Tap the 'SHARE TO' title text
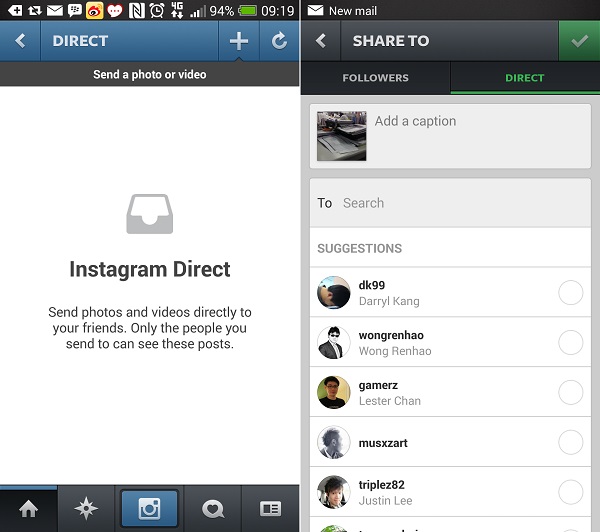 click(x=391, y=41)
